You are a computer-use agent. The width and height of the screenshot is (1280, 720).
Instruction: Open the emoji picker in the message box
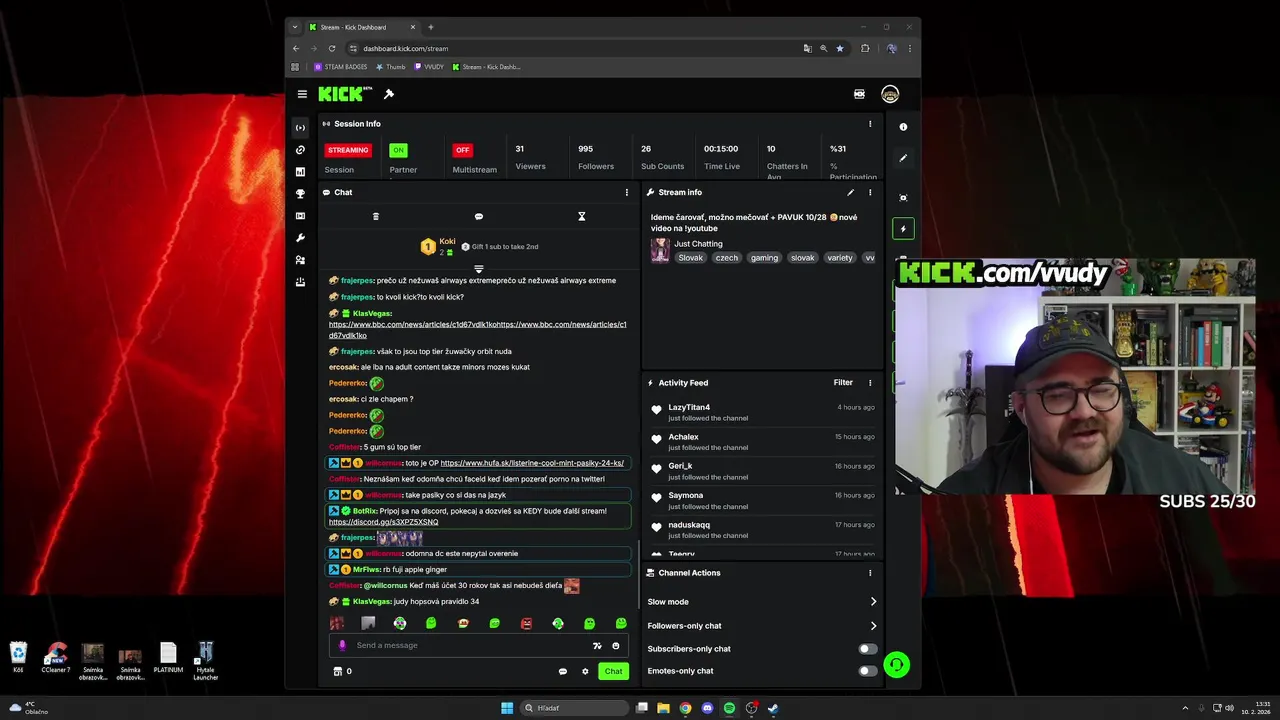pyautogui.click(x=616, y=646)
